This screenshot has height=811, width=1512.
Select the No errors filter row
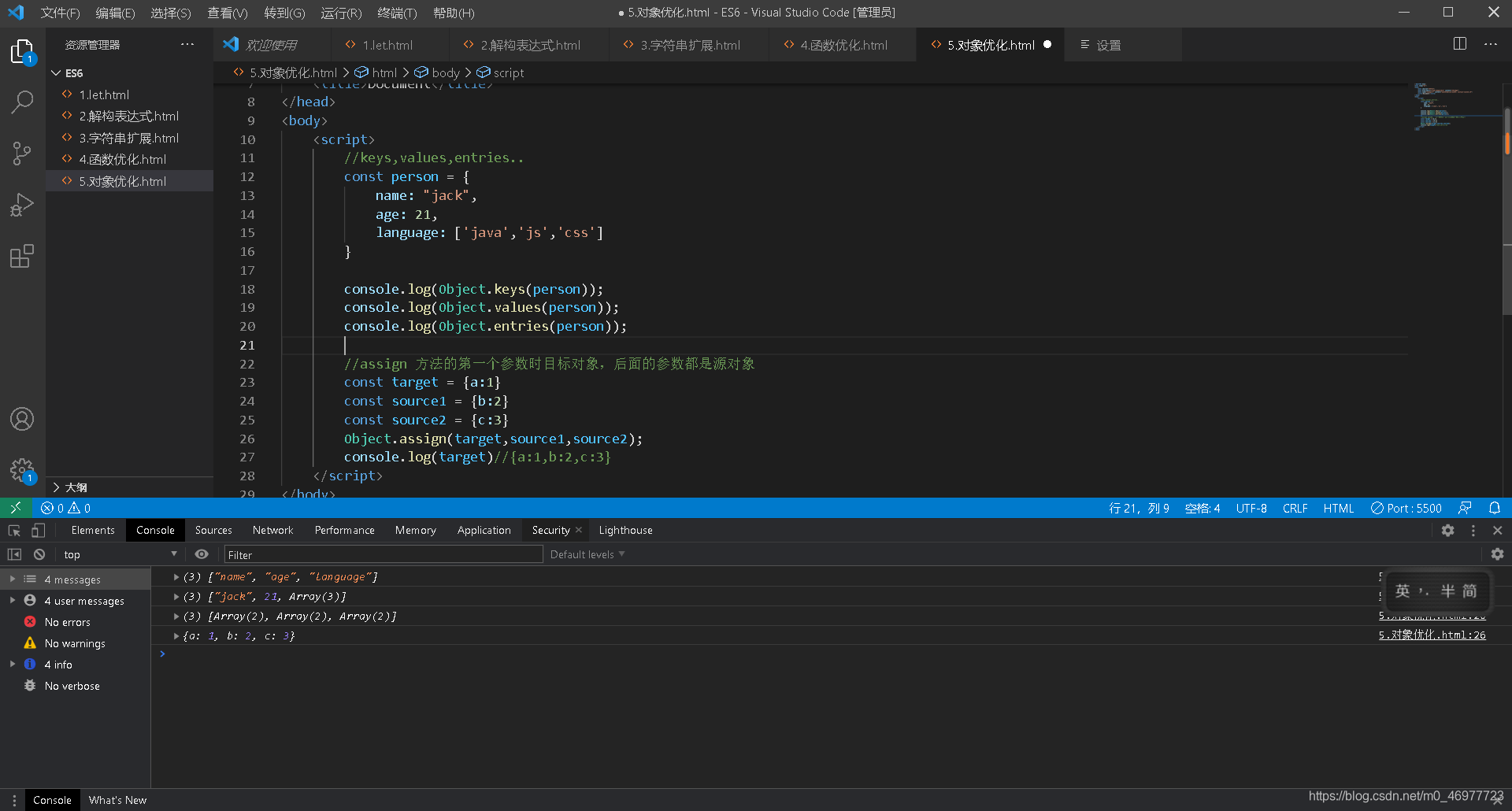[x=75, y=622]
